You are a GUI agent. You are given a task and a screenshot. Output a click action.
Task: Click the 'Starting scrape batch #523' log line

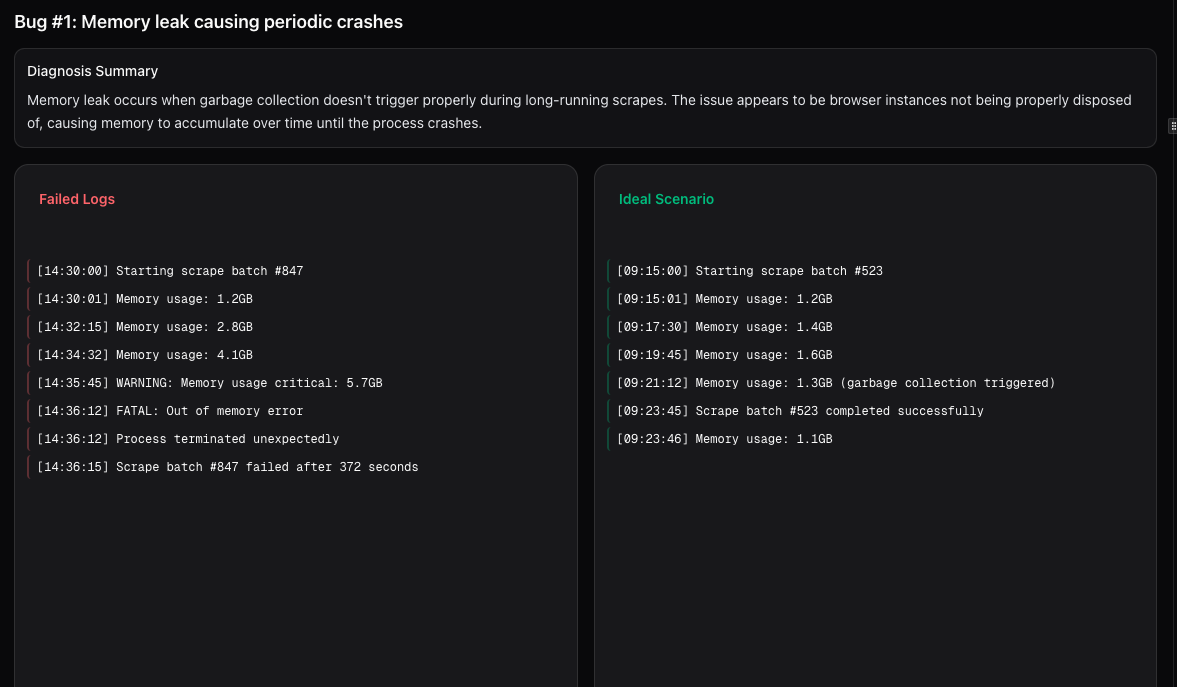coord(750,271)
